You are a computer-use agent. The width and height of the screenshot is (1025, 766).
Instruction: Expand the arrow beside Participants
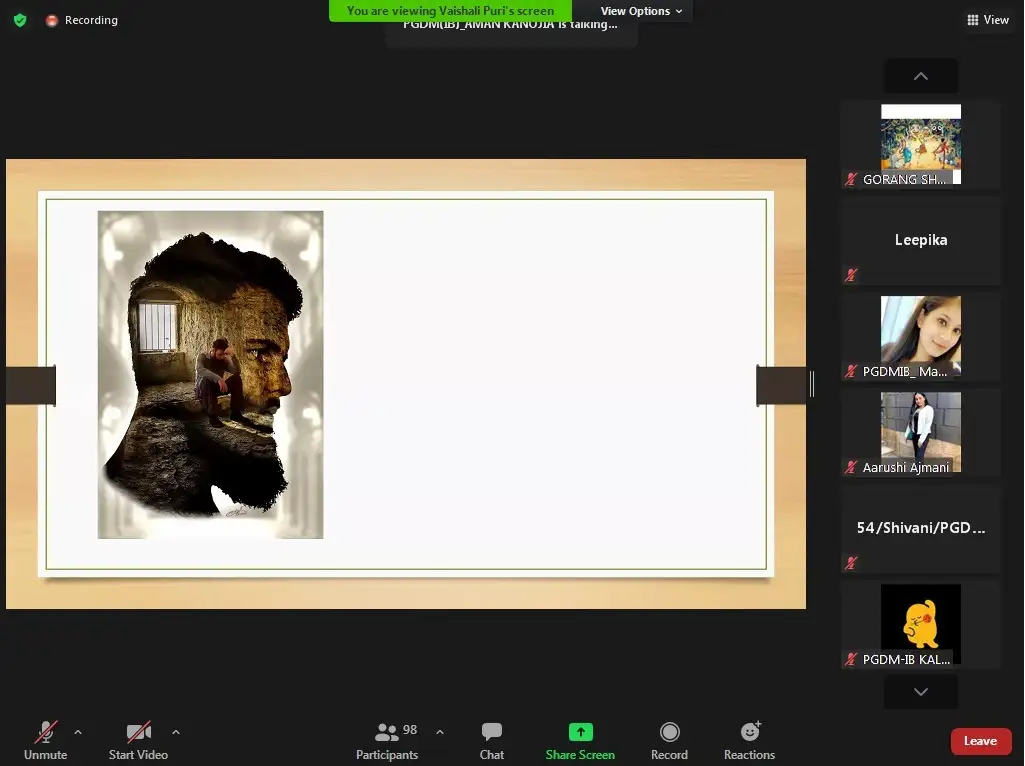440,732
